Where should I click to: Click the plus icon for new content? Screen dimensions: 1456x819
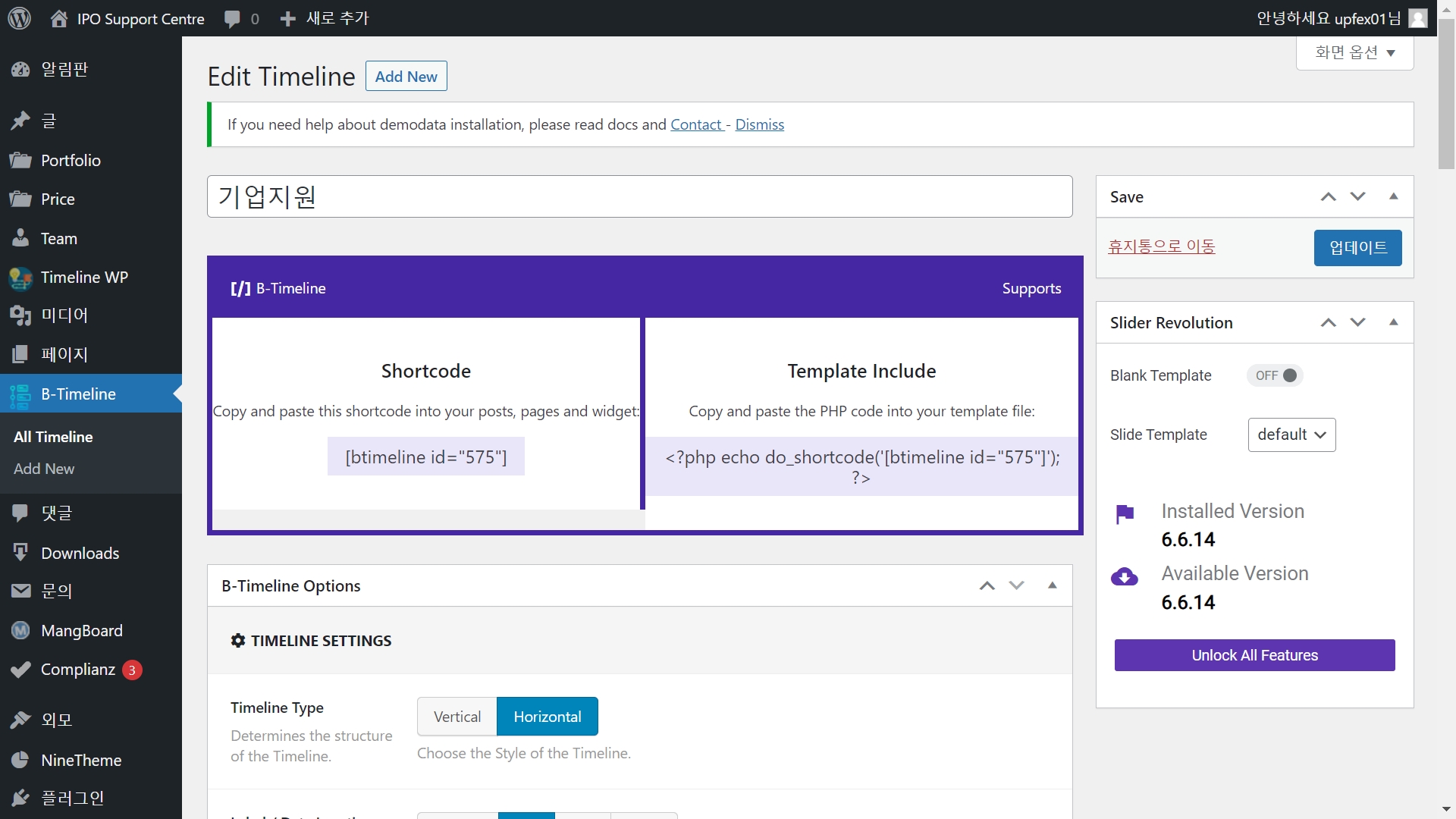tap(287, 19)
